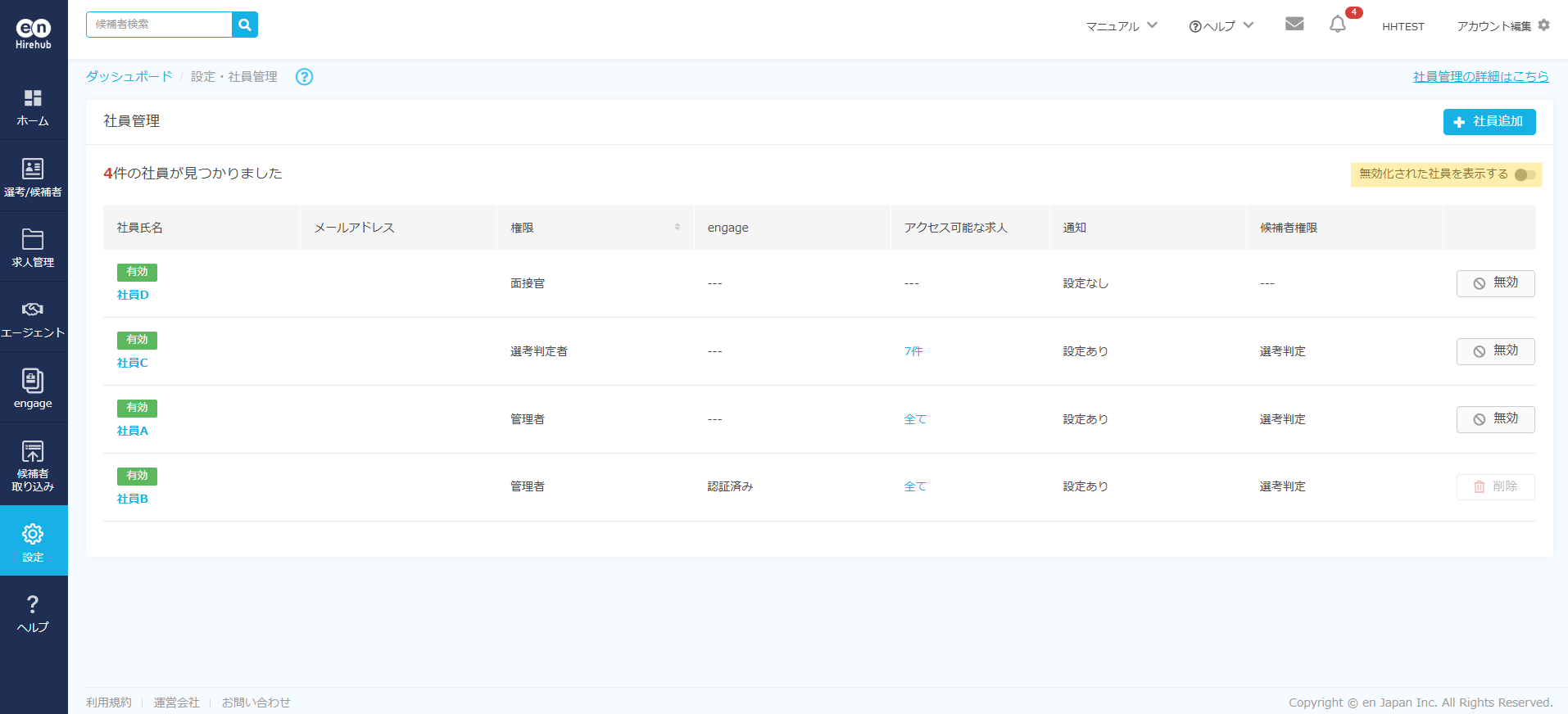Open the 社員C employee name link
This screenshot has height=714, width=1568.
coord(133,363)
